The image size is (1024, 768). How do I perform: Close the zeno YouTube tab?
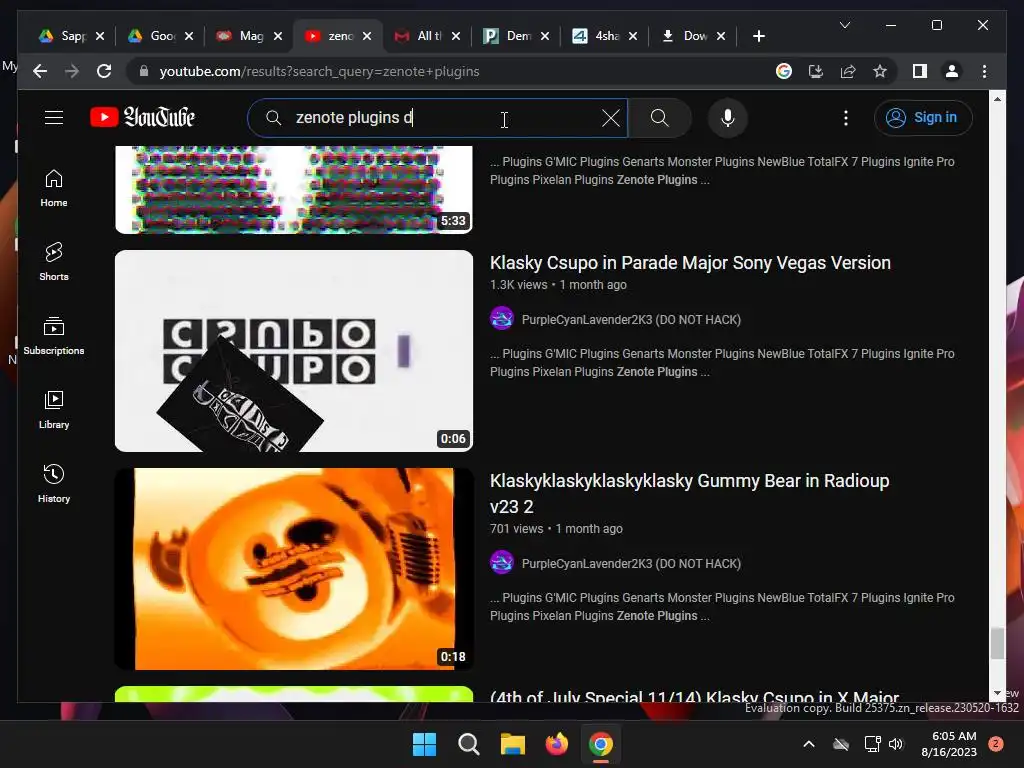(367, 36)
